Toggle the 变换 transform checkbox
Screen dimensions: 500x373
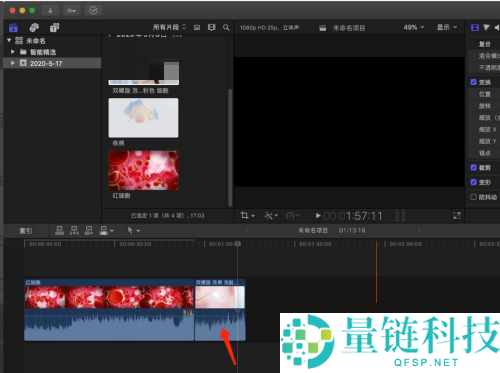[473, 82]
